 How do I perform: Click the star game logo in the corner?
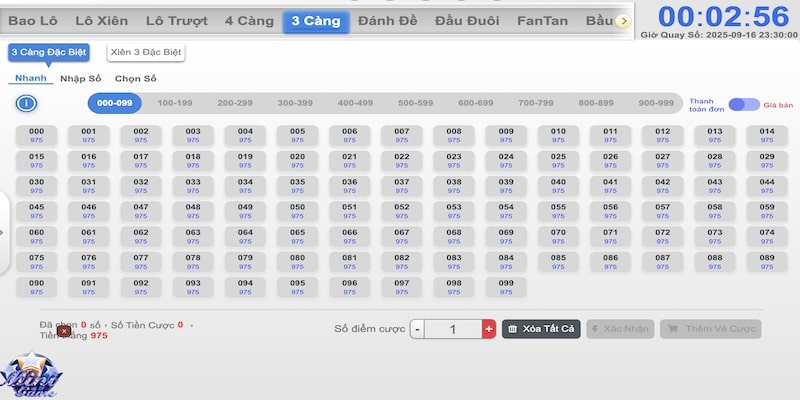[31, 374]
